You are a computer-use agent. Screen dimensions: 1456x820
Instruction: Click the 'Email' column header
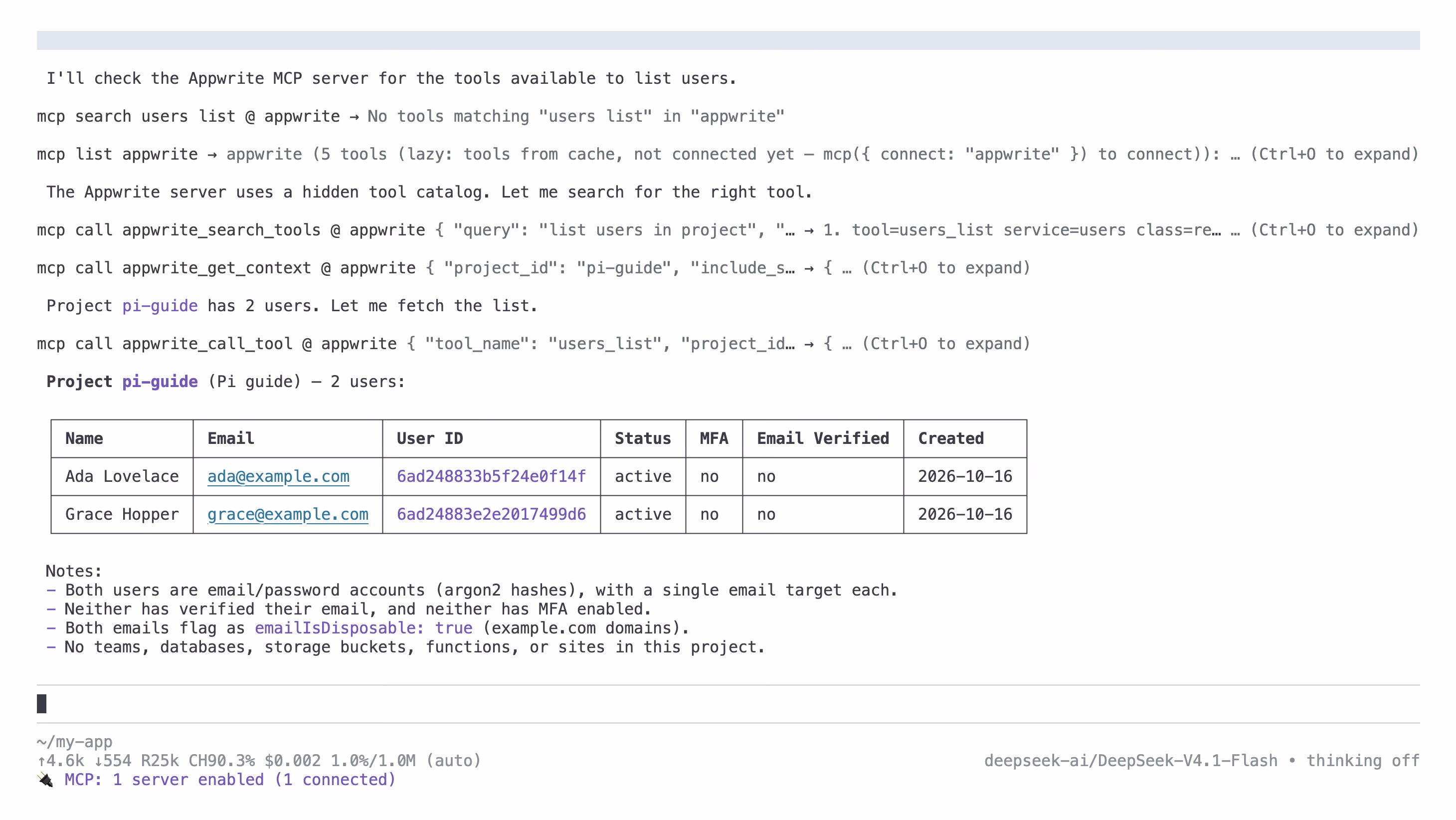tap(230, 438)
